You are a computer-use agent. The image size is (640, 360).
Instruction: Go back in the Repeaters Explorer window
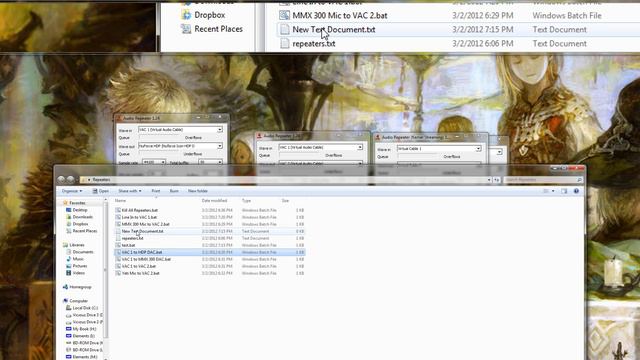[61, 180]
